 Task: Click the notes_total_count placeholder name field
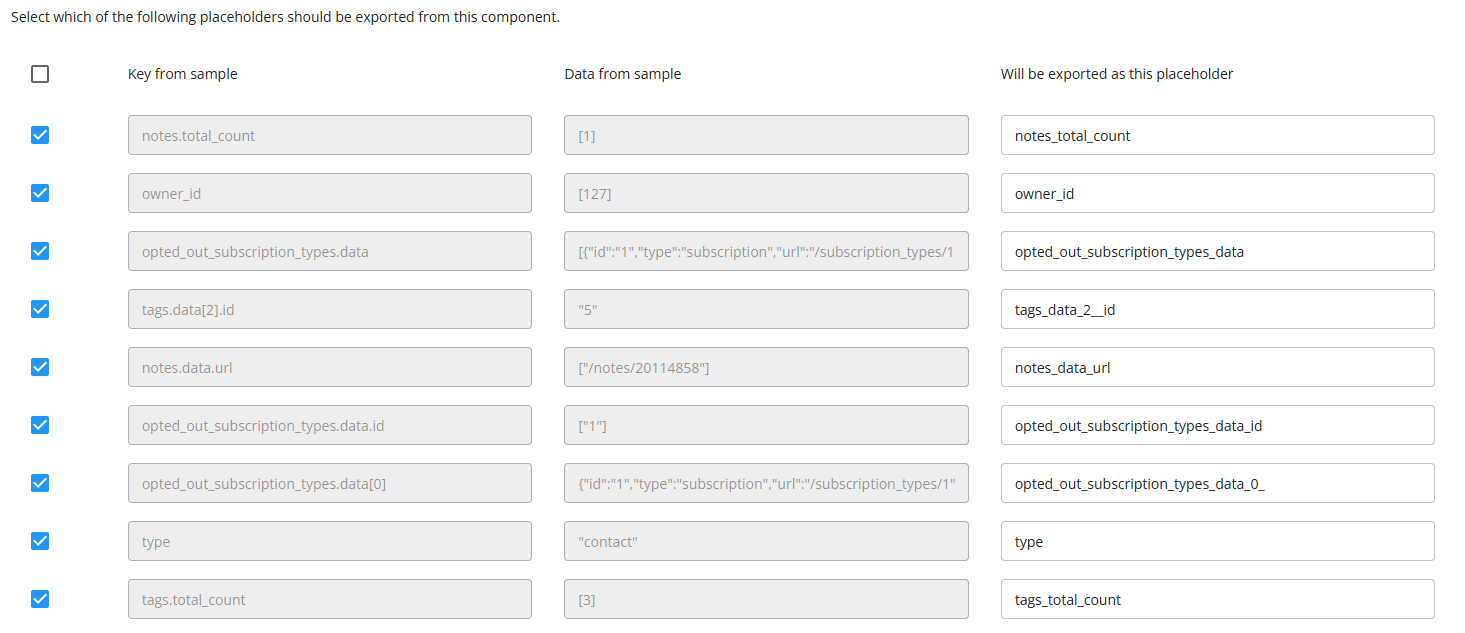point(1216,134)
